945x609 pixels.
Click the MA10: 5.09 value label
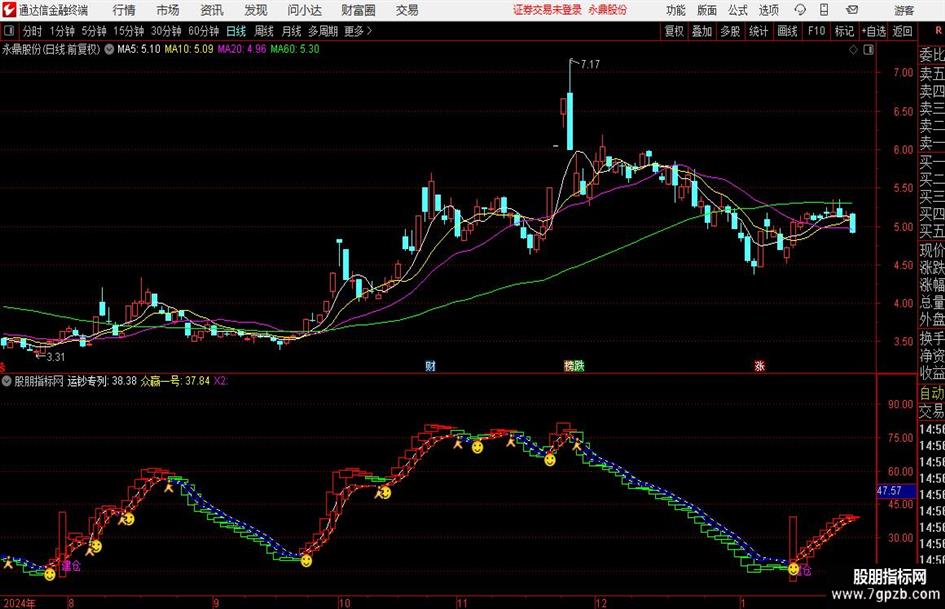click(x=189, y=49)
